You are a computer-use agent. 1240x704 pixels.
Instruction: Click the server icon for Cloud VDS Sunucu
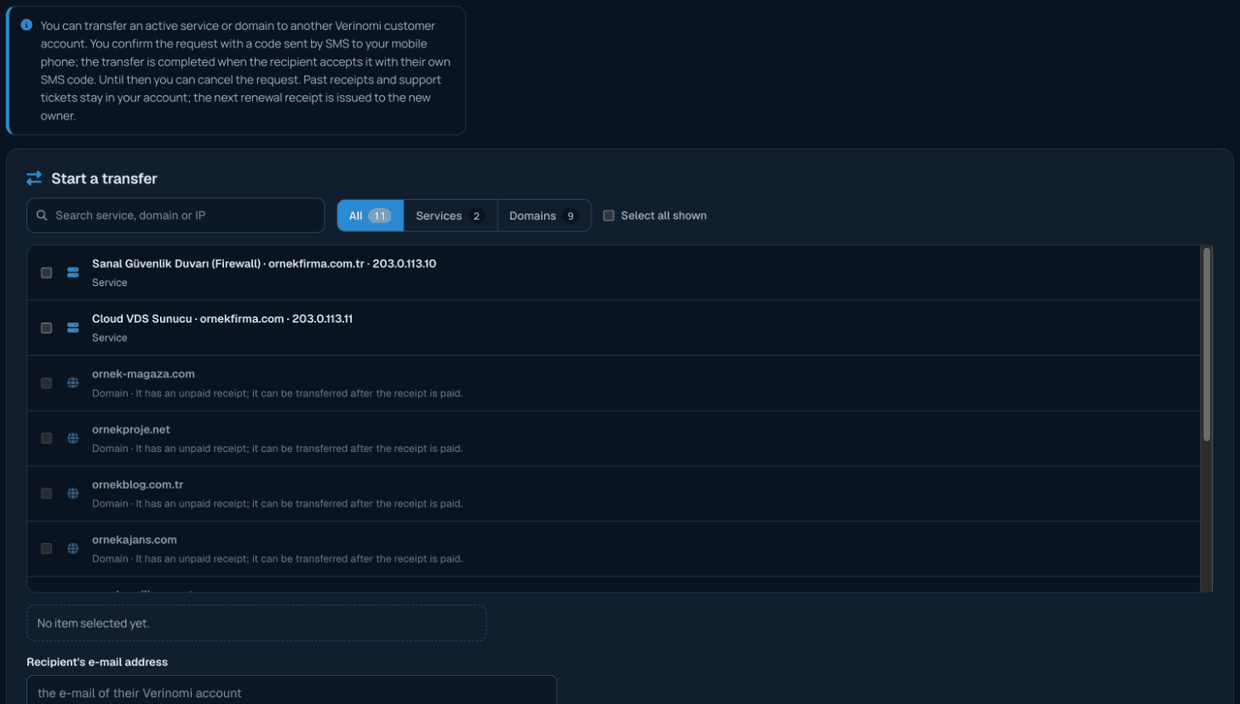73,328
